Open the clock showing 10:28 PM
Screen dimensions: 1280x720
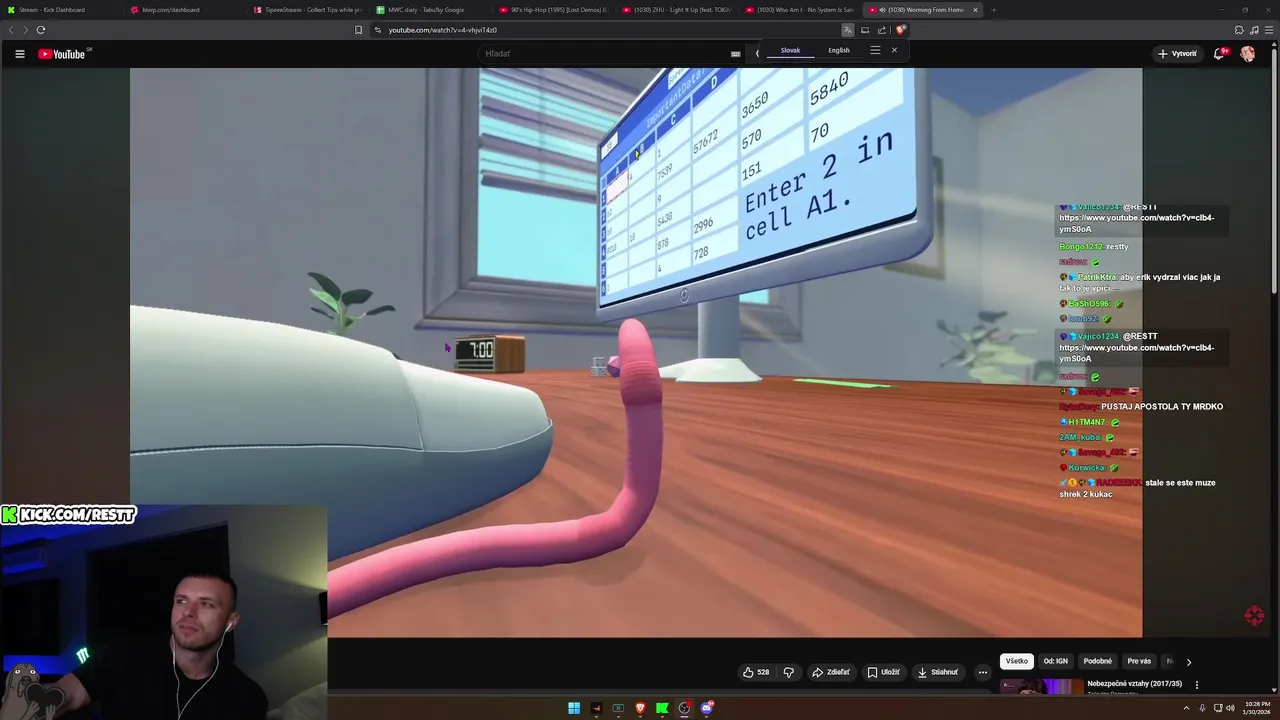pyautogui.click(x=1254, y=708)
